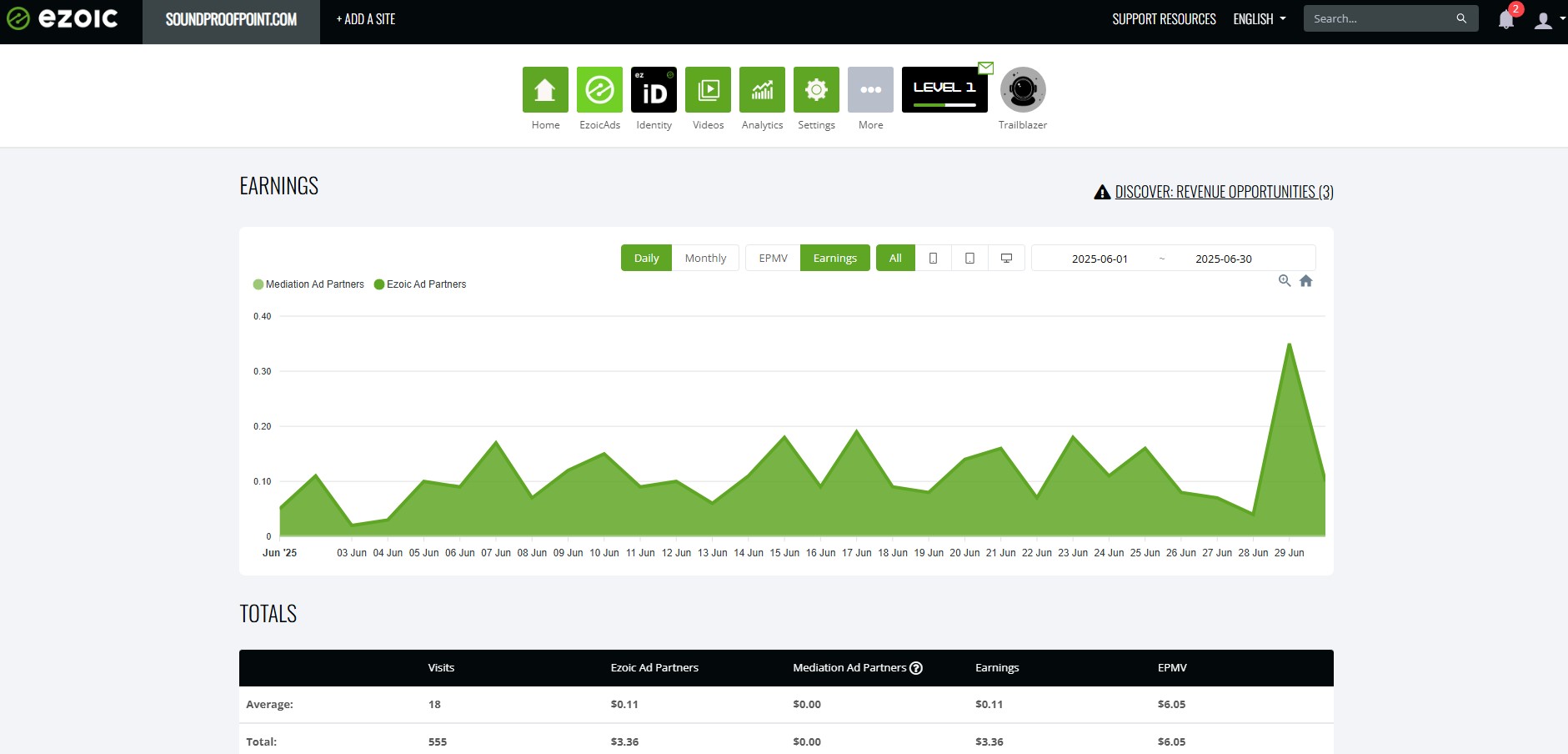Image resolution: width=1568 pixels, height=754 pixels.
Task: Click the search magnifier icon
Action: 1461,18
